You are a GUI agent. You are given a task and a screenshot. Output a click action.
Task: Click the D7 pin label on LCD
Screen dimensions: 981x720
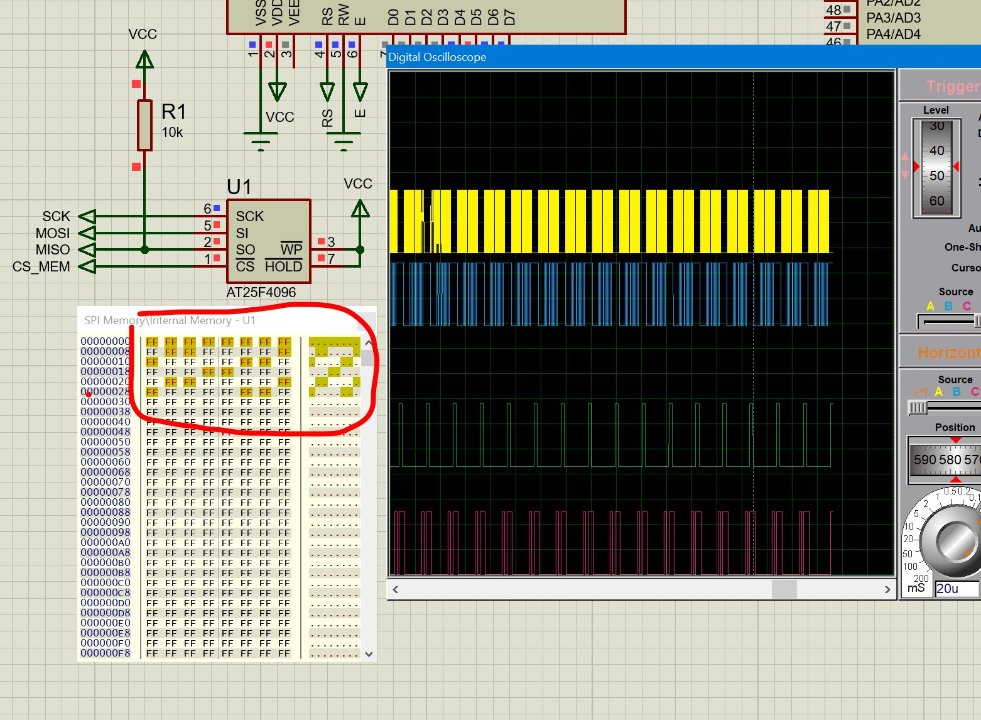pyautogui.click(x=509, y=17)
